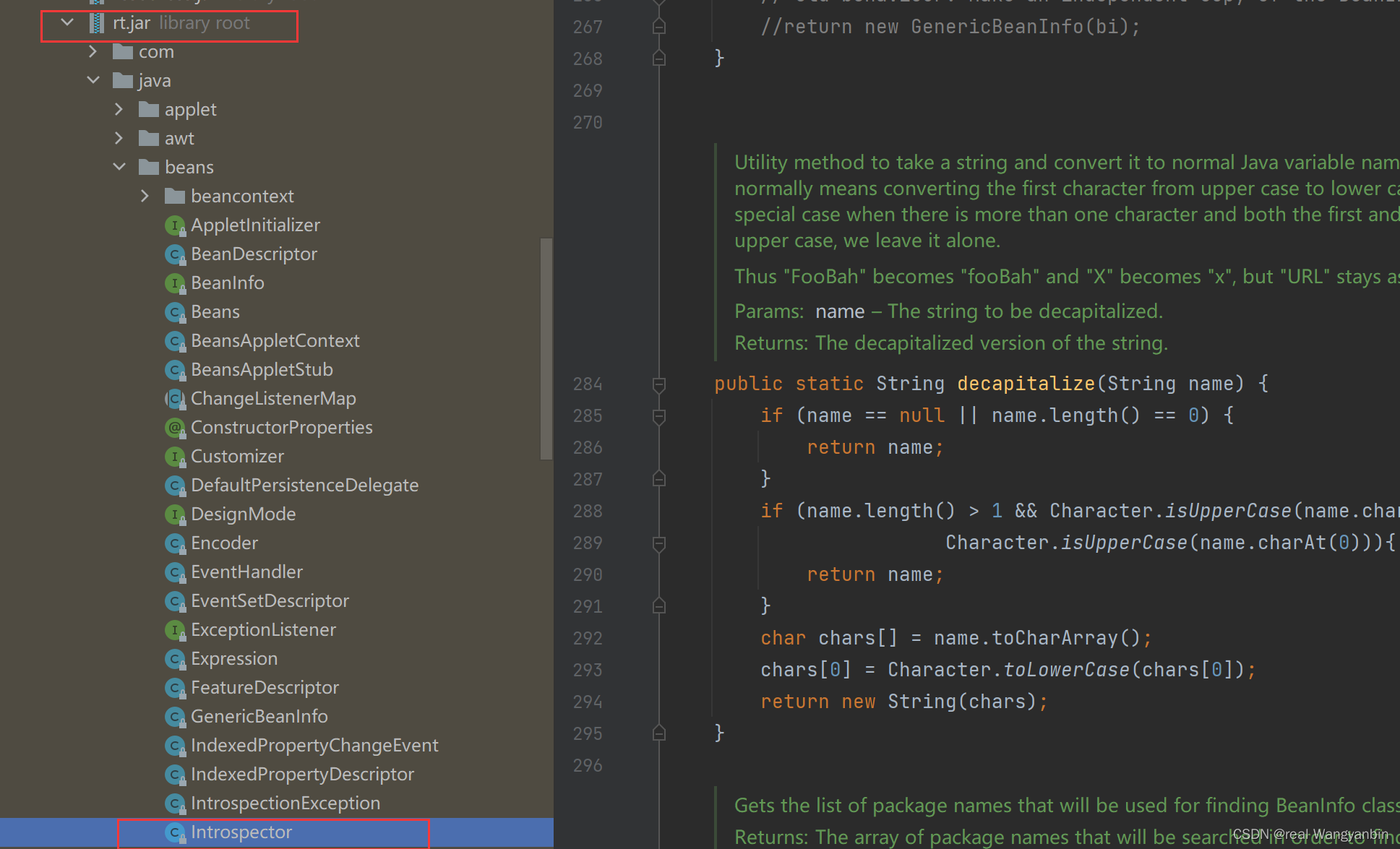Place cursor on decapitalize method name
Screen dimensions: 1400x849
1026,384
